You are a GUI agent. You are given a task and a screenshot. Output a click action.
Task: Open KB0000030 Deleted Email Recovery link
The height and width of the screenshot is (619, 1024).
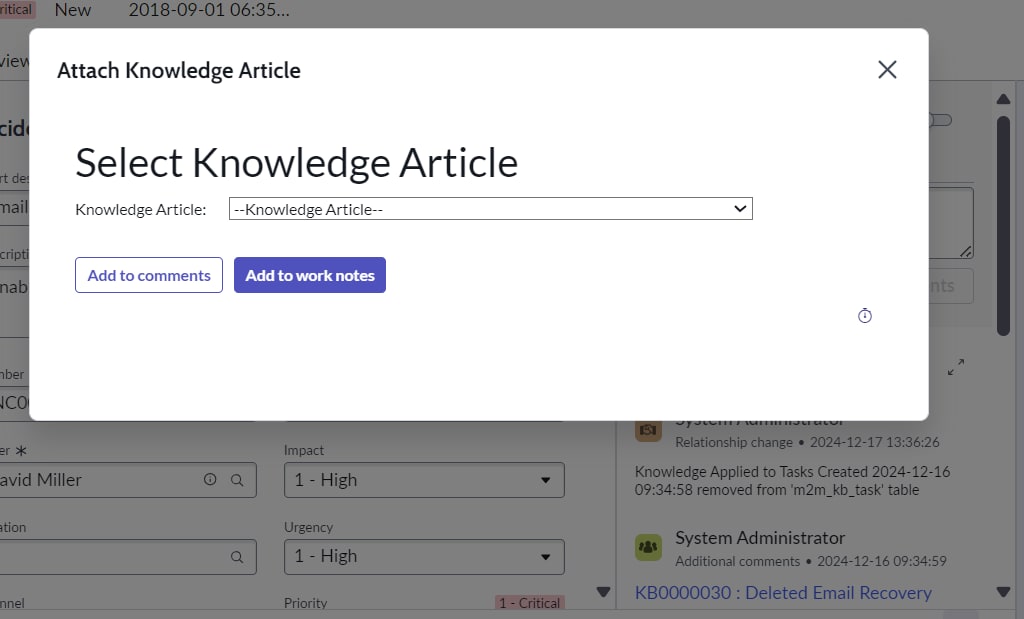tap(783, 592)
